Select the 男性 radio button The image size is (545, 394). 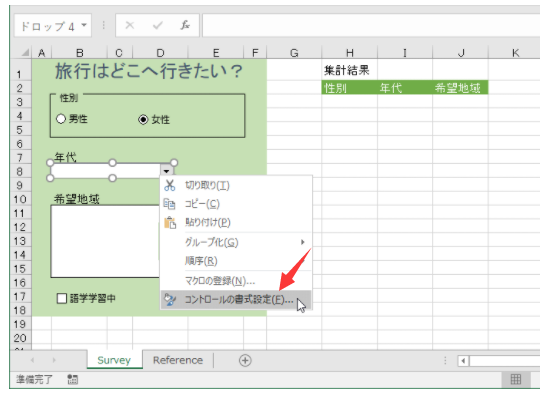pos(61,119)
